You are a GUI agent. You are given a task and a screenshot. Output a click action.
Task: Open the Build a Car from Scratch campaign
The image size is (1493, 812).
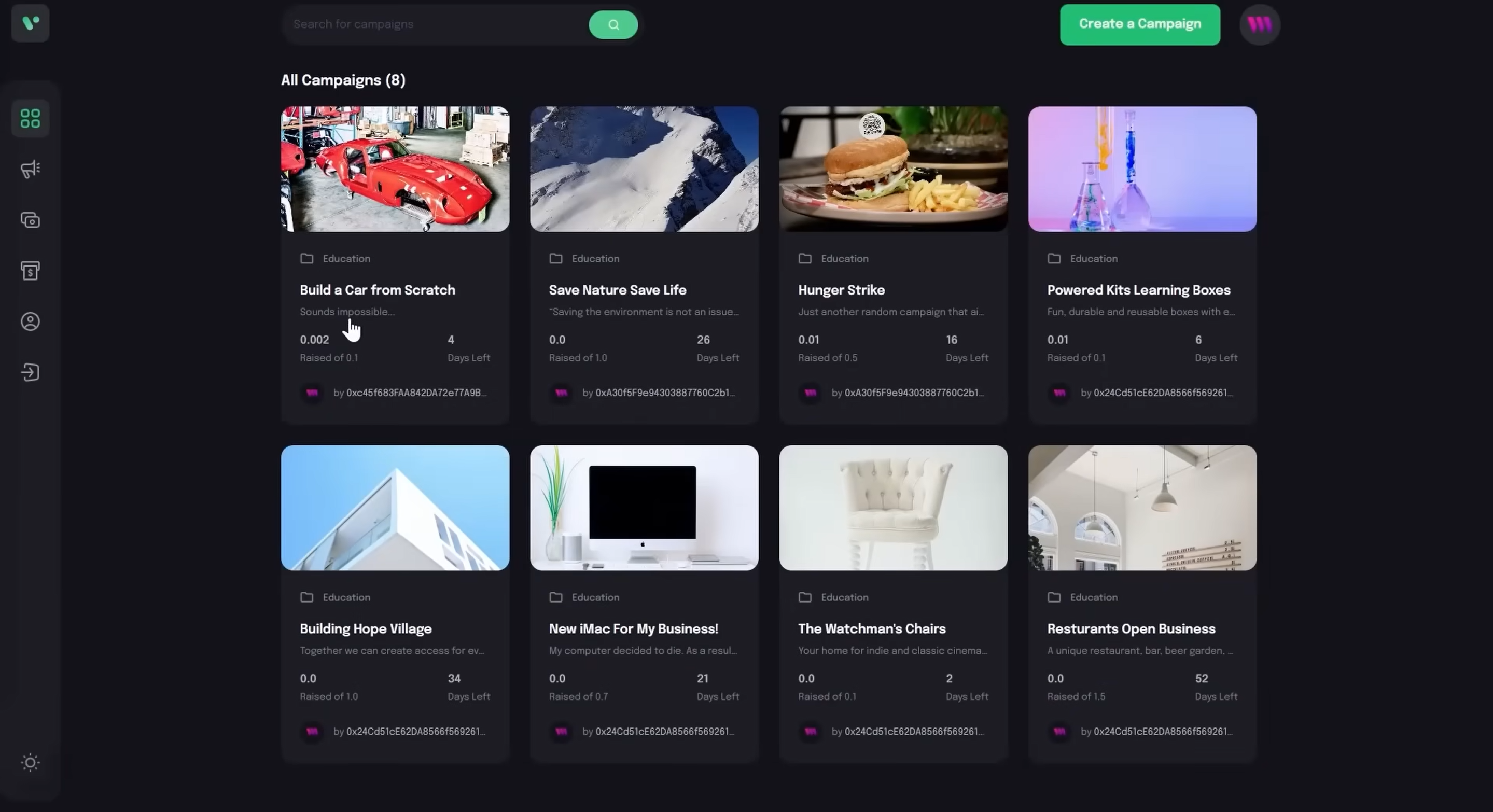point(378,290)
